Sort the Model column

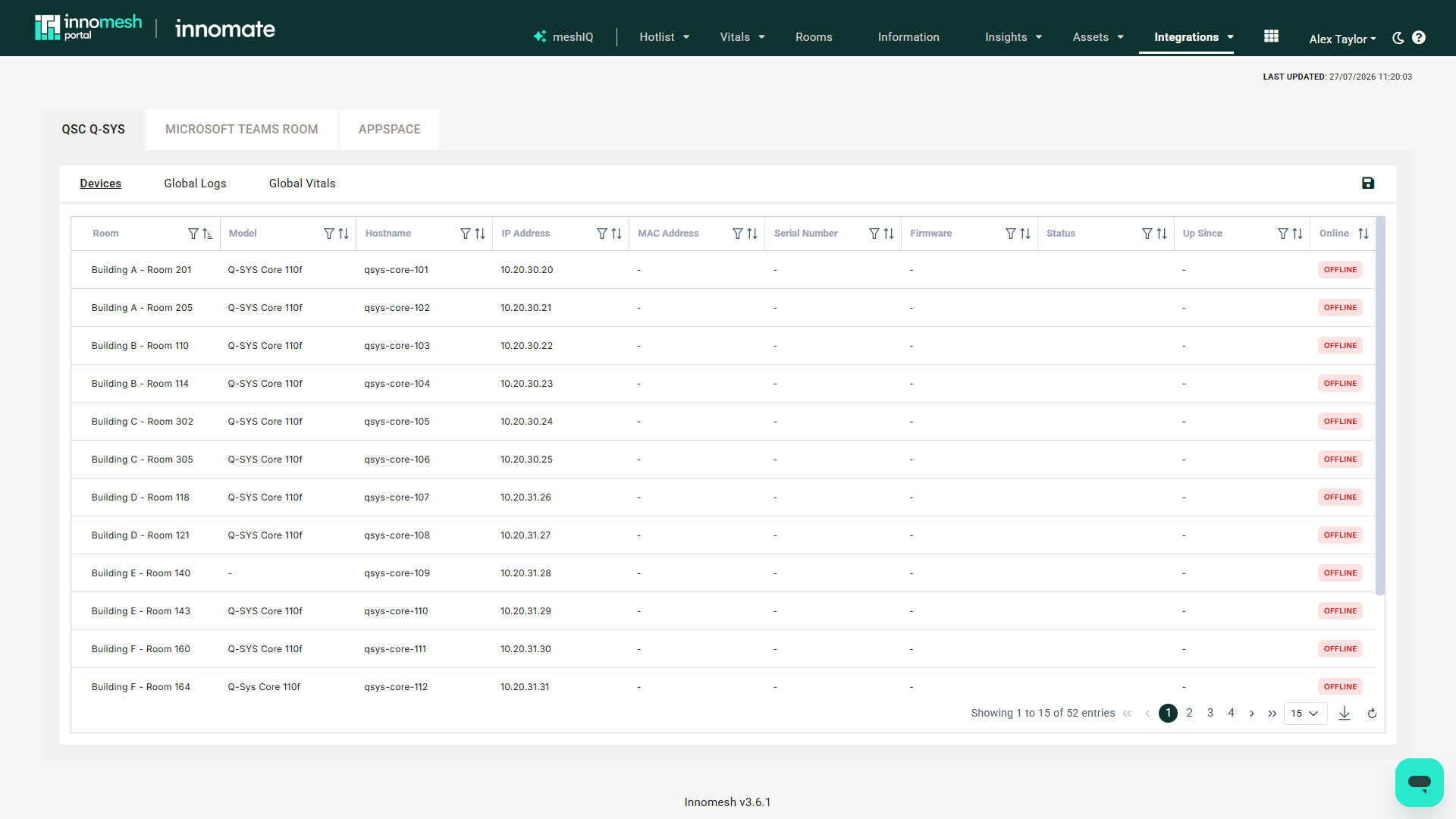pyautogui.click(x=344, y=234)
